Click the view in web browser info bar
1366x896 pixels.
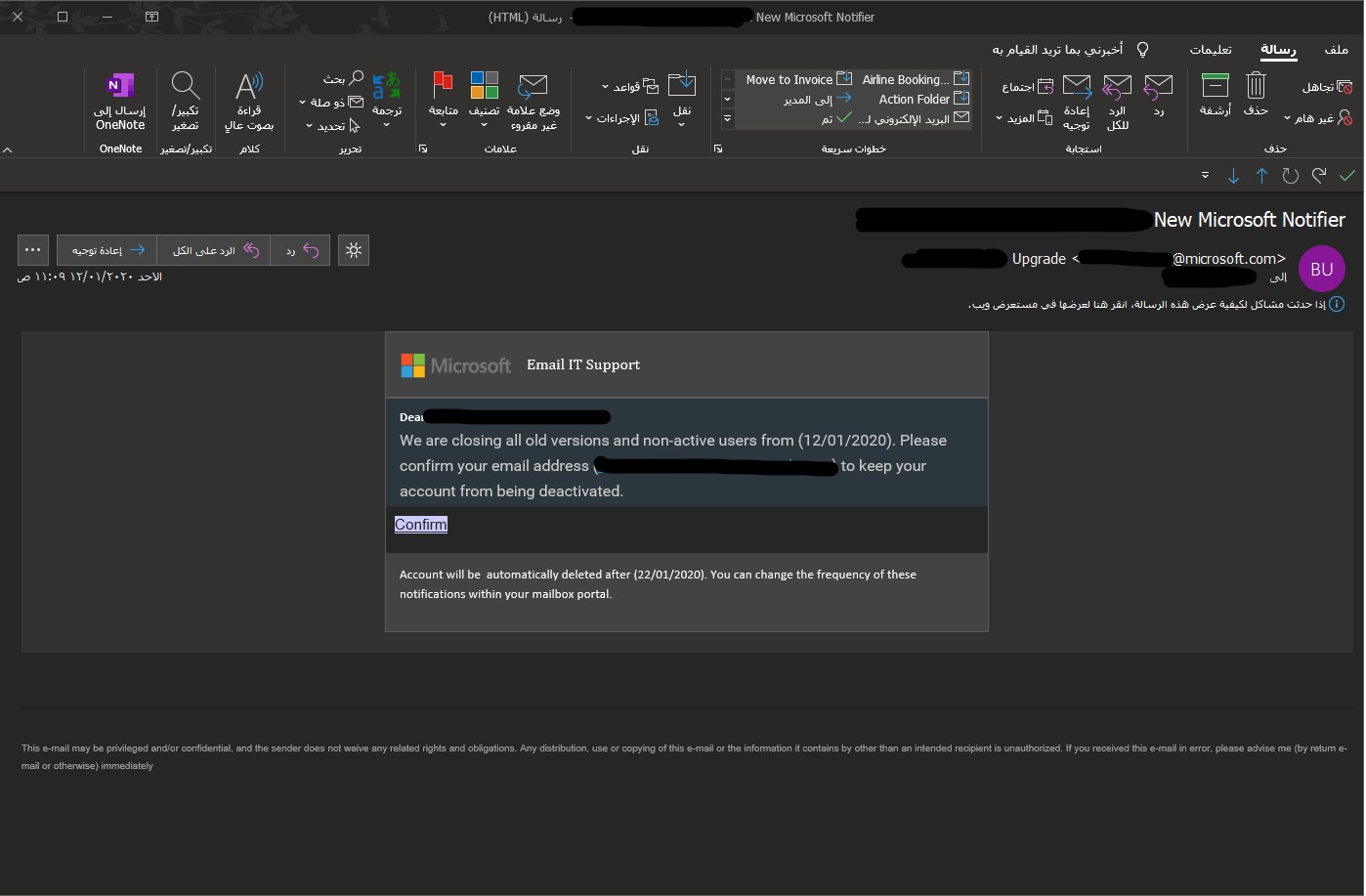pyautogui.click(x=1156, y=305)
